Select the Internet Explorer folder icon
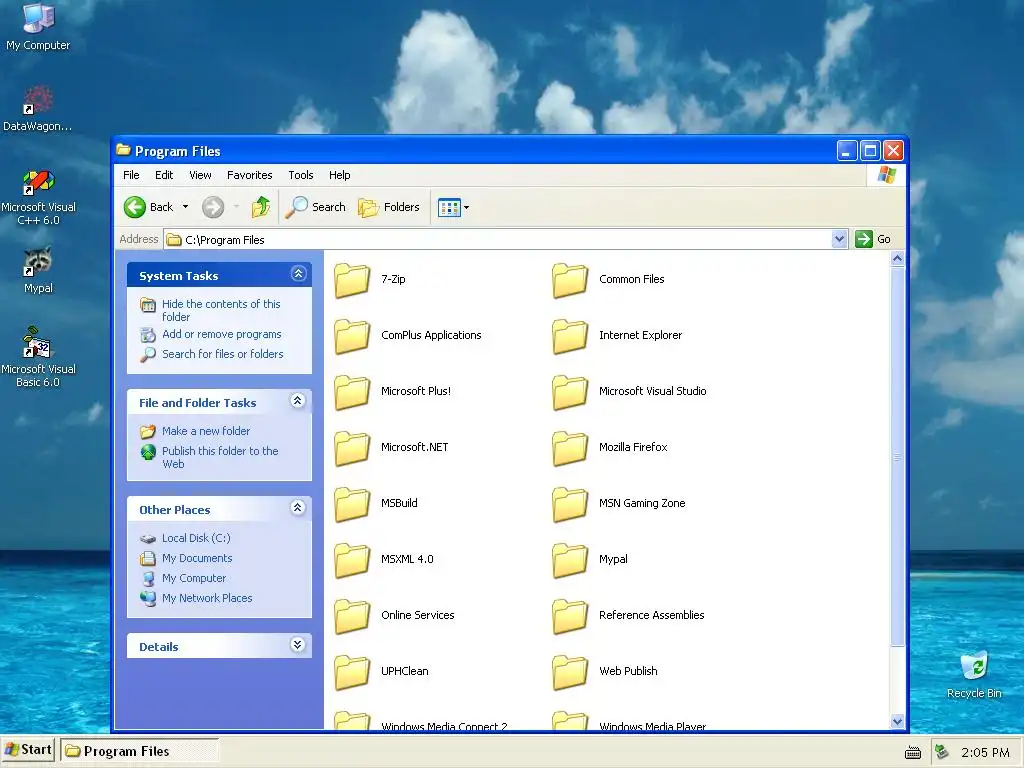Image resolution: width=1024 pixels, height=768 pixels. (x=570, y=336)
